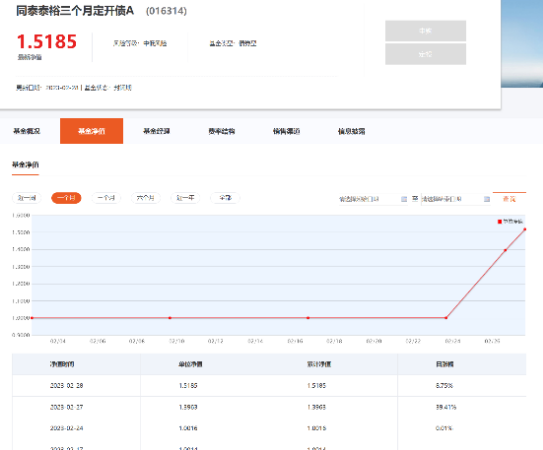Toggle the red chart legend marker

[500, 221]
